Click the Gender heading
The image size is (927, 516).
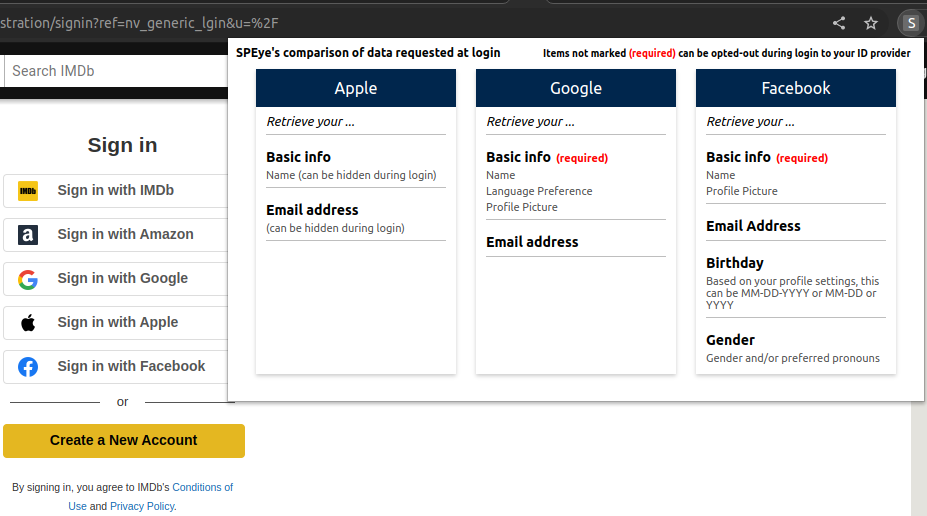(x=730, y=340)
